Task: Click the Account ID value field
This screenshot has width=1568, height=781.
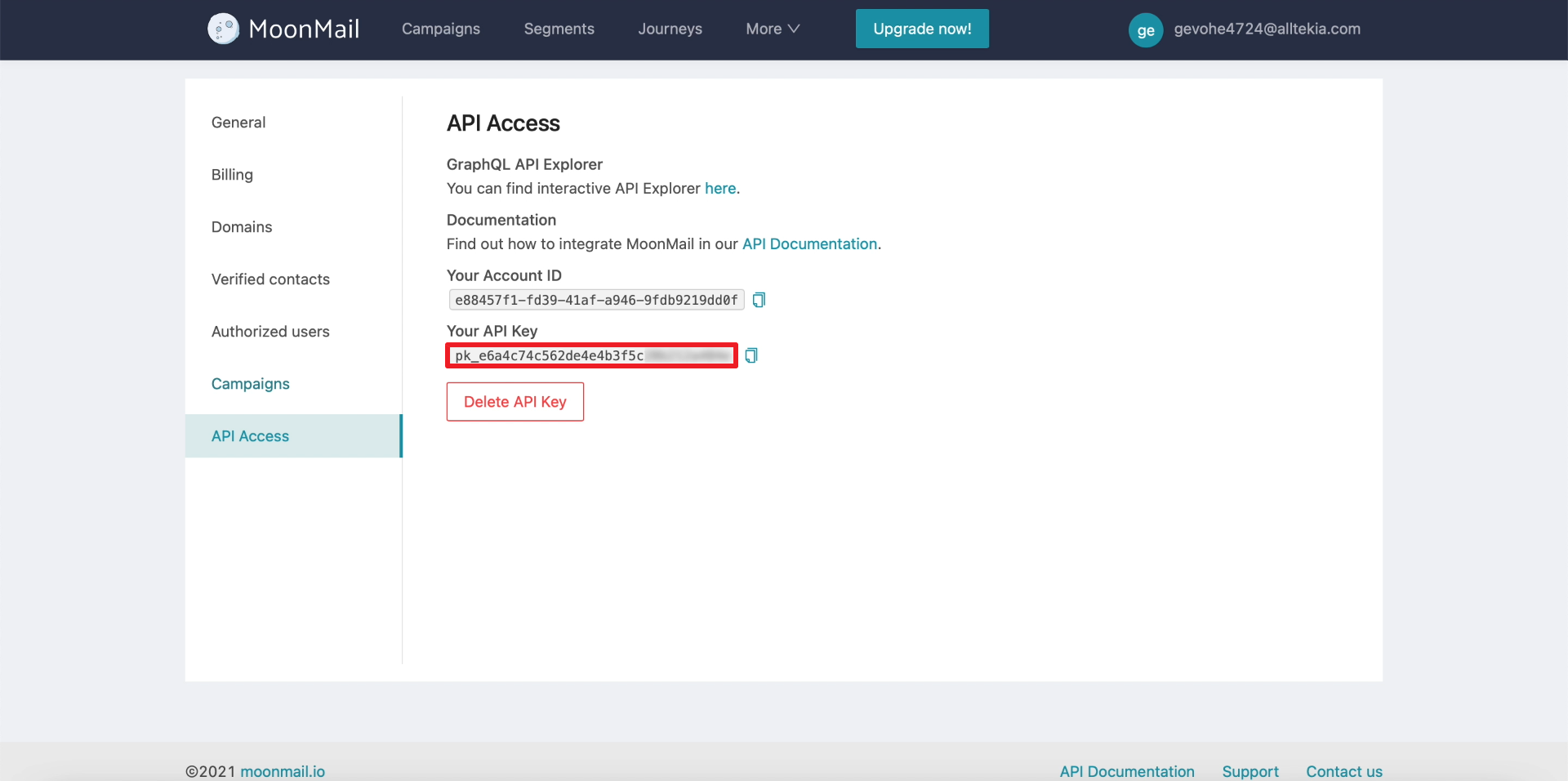Action: coord(596,300)
